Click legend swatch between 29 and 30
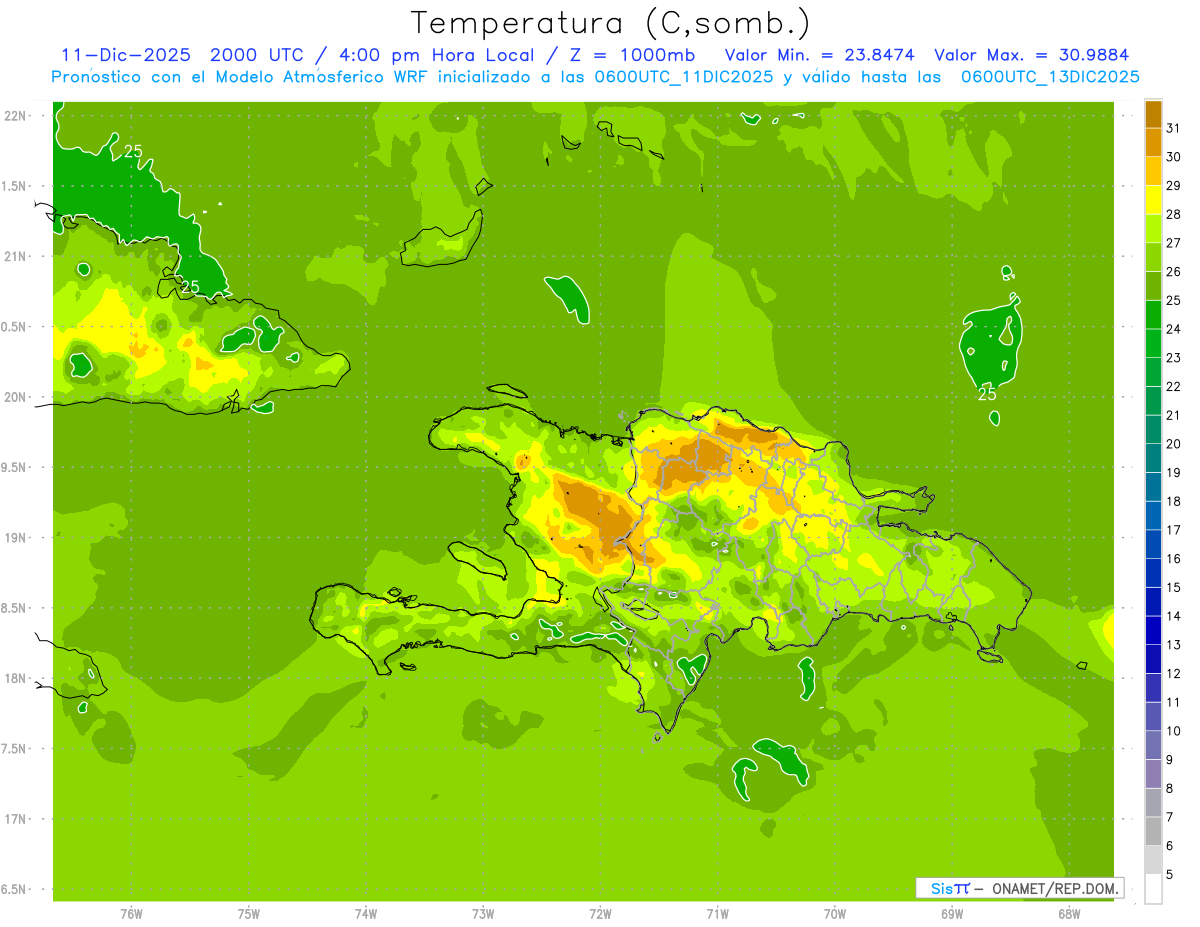1200x927 pixels. (x=1153, y=171)
